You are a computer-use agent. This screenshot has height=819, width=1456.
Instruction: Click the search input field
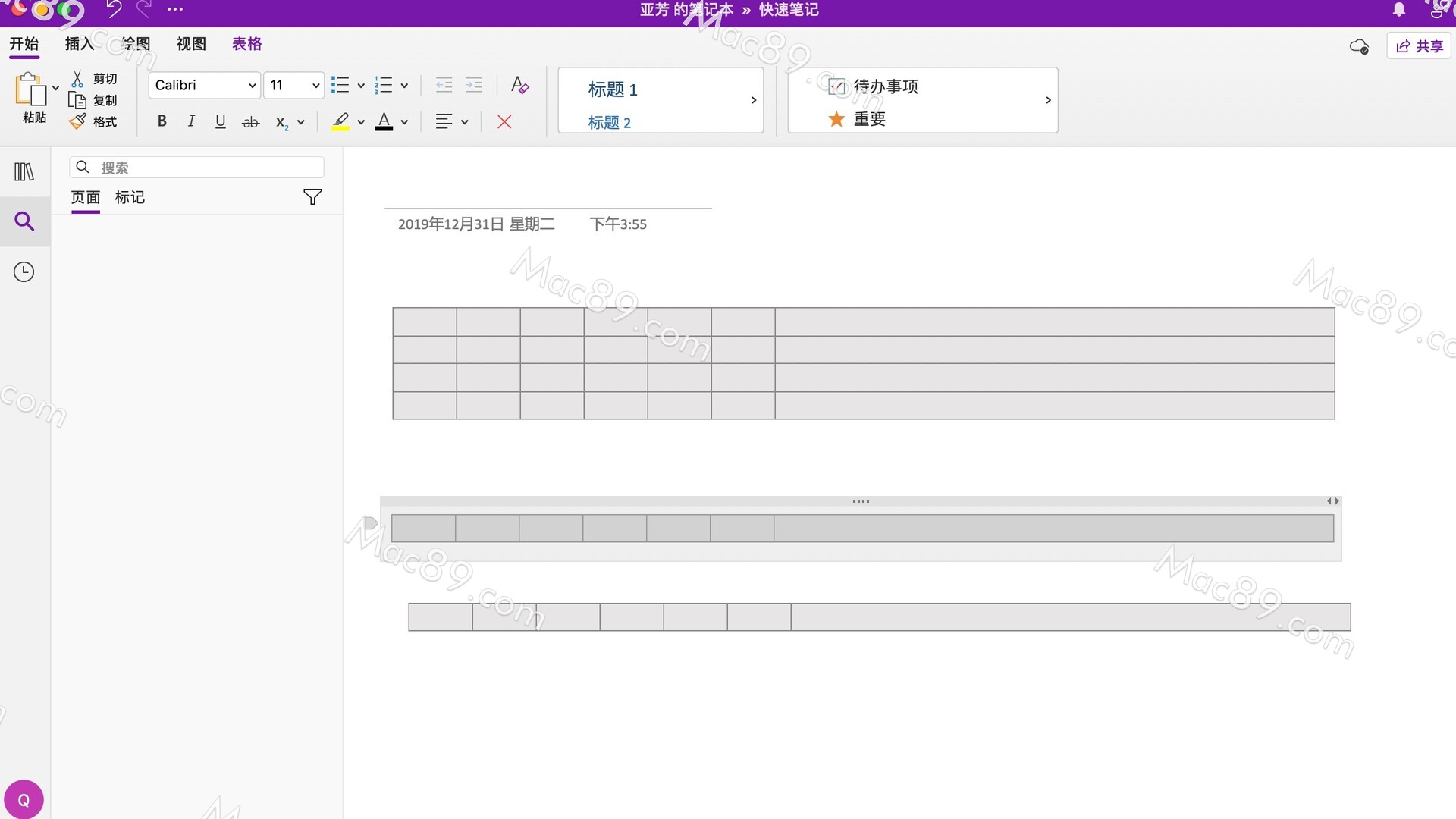click(x=196, y=167)
